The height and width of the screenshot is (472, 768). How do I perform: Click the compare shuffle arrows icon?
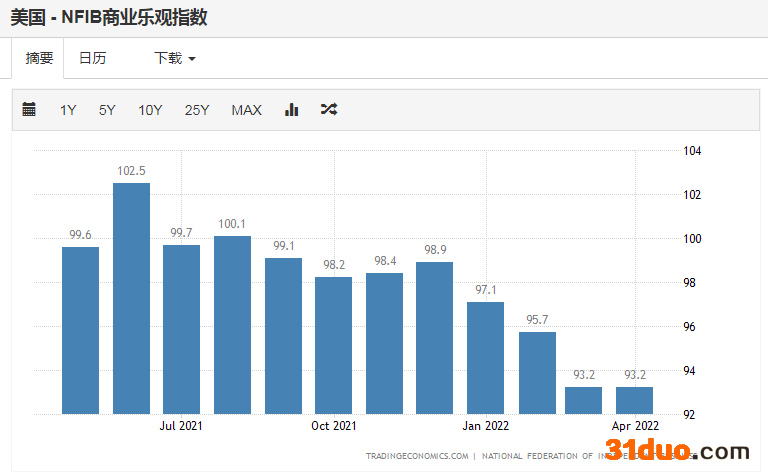[329, 109]
